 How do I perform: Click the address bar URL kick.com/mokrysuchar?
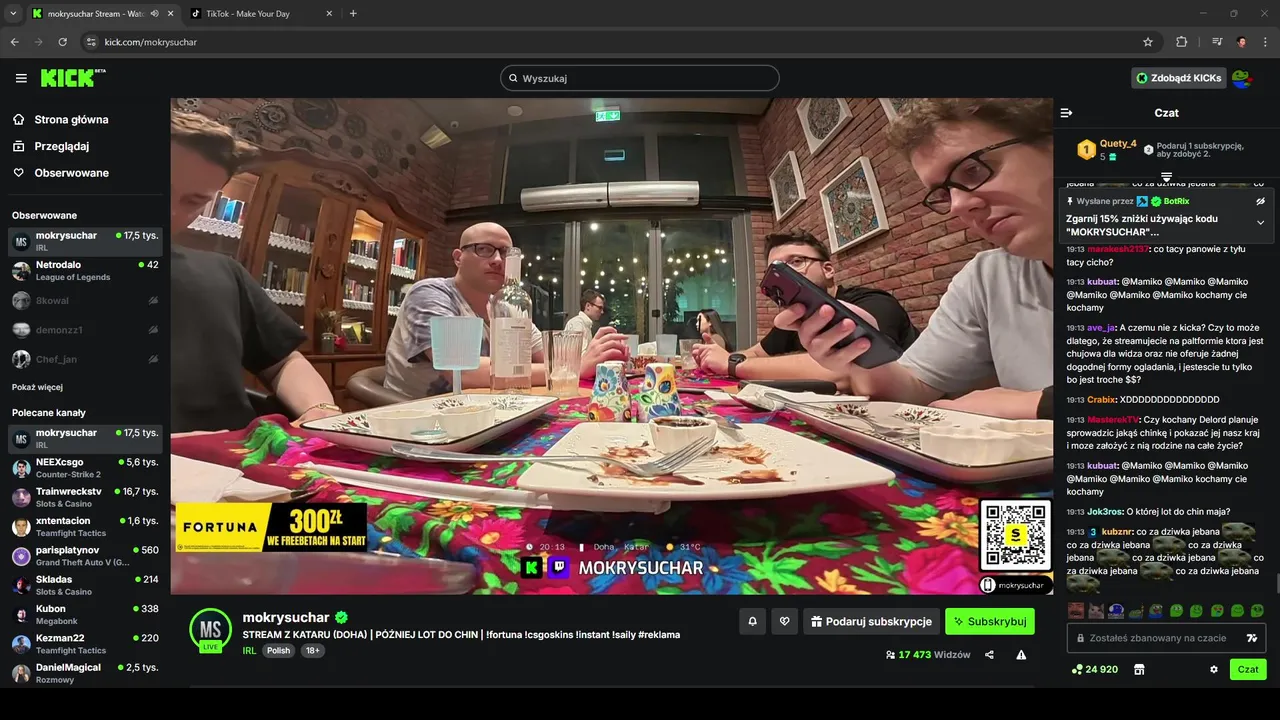tap(151, 42)
